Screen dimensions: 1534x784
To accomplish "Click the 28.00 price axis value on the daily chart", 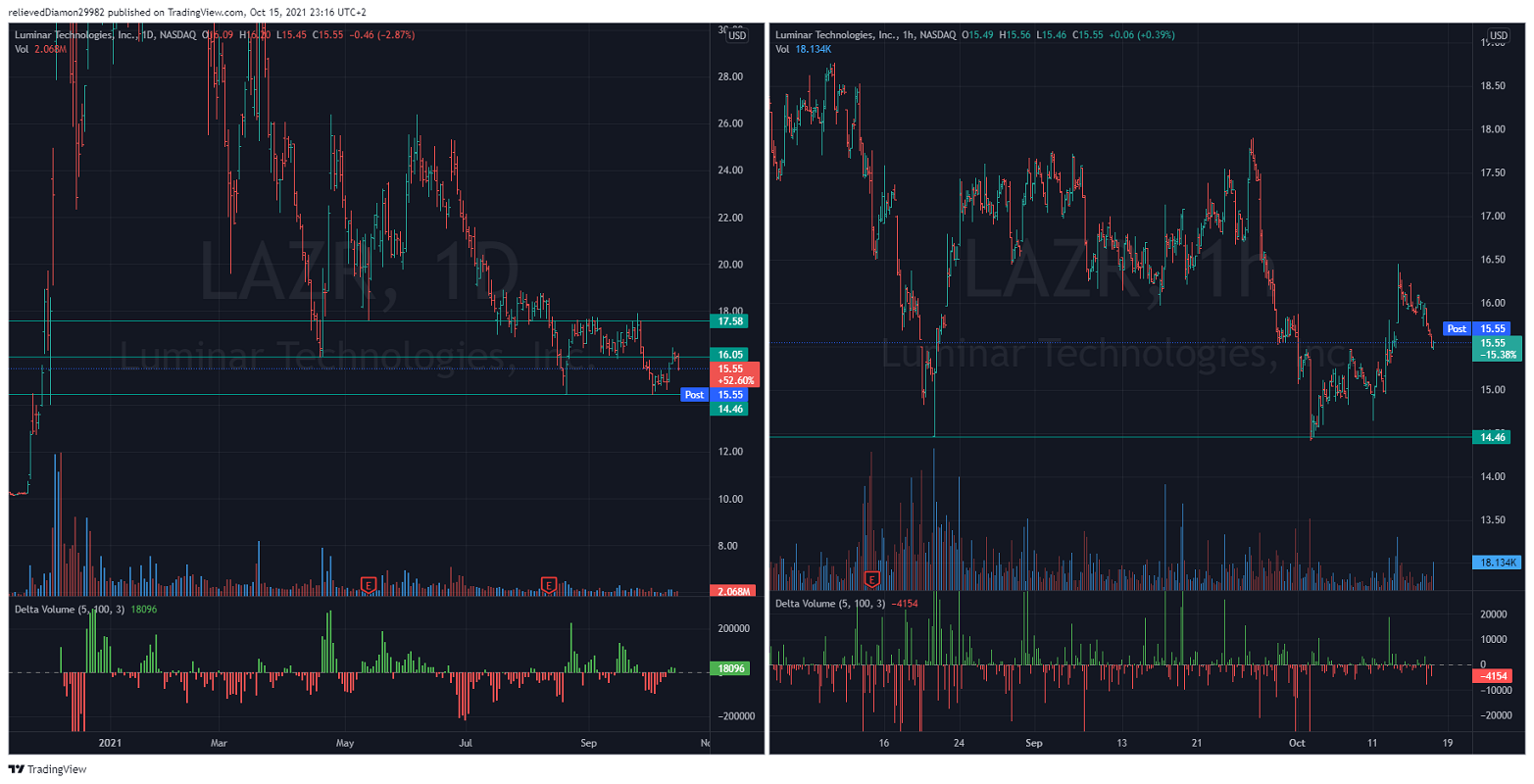I will (730, 76).
